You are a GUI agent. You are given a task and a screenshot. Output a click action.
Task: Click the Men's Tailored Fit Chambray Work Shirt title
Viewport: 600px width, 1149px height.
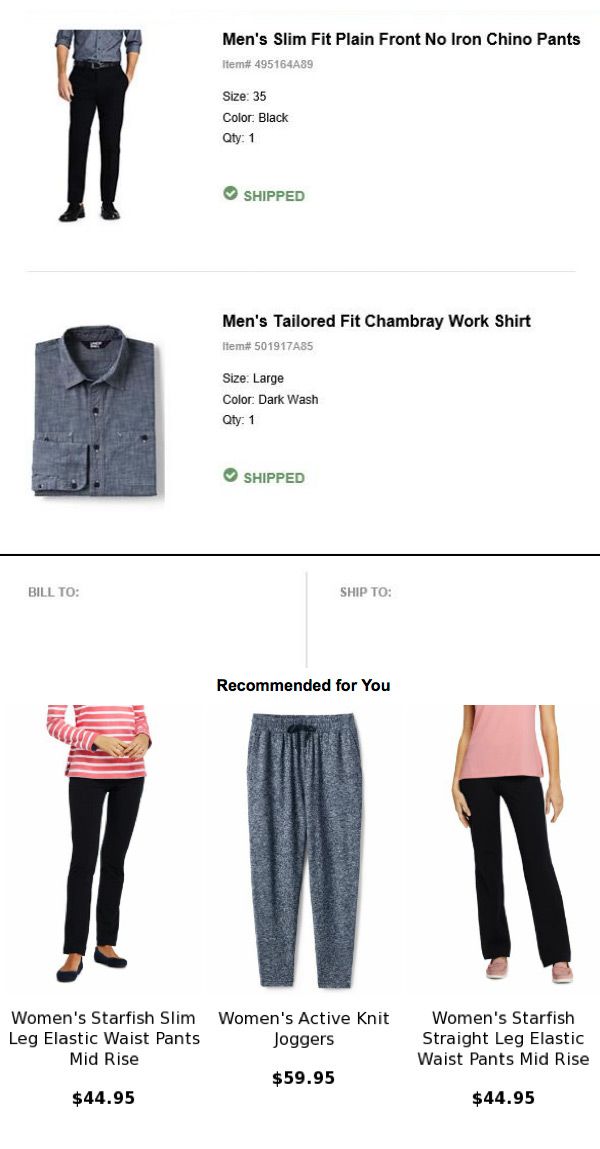376,321
